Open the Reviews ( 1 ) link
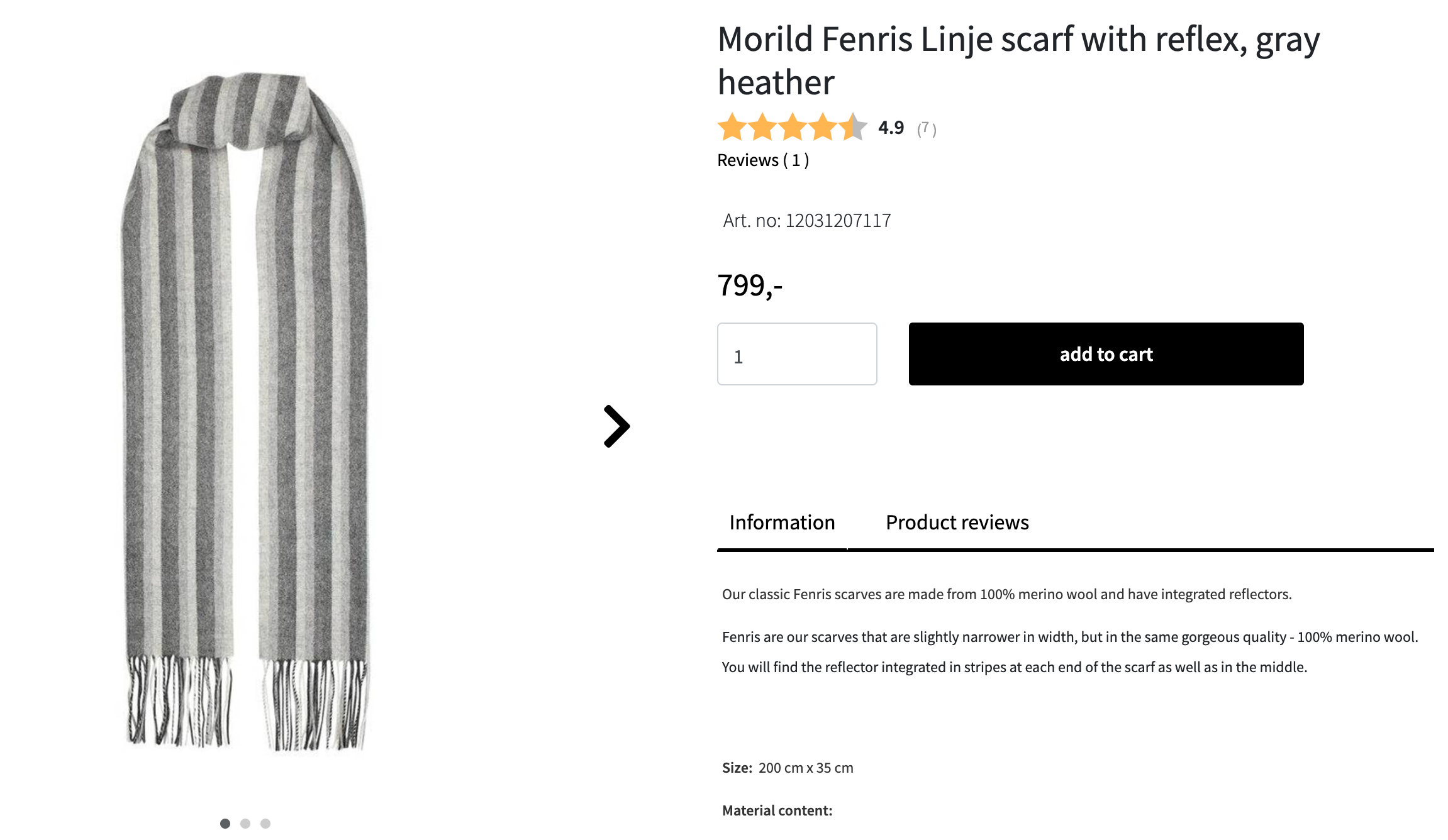 (763, 160)
